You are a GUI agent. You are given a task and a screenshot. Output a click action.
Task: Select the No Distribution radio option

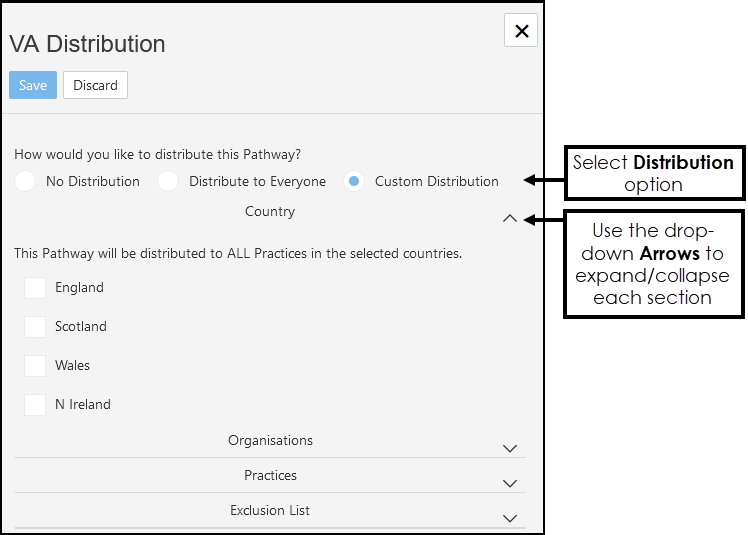(x=25, y=181)
